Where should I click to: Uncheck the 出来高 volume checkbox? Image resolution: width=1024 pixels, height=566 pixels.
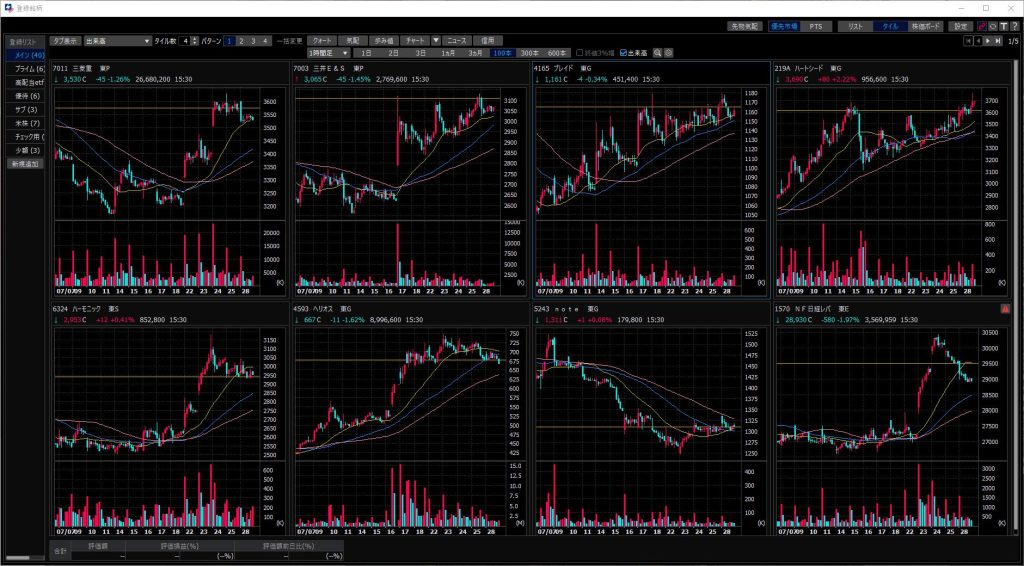[624, 52]
